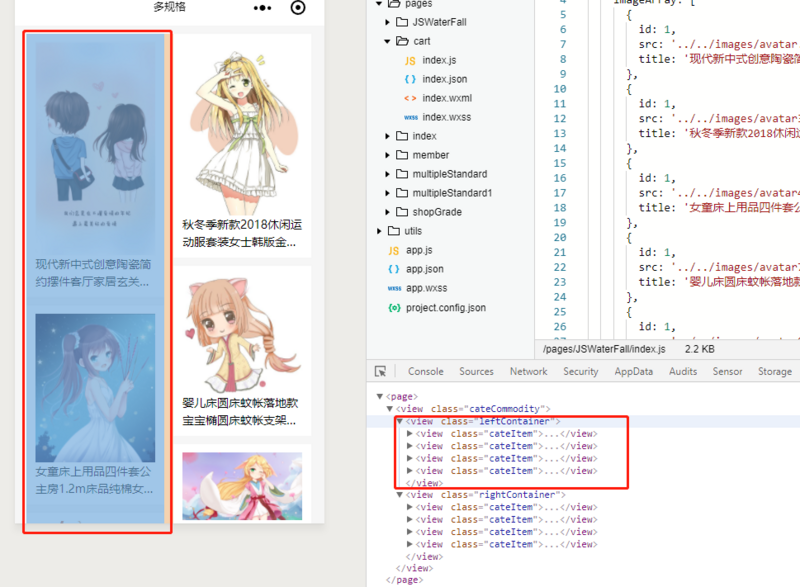Viewport: 800px width, 587px height.
Task: Expand the JSWaterFall folder arrow
Action: pyautogui.click(x=387, y=22)
